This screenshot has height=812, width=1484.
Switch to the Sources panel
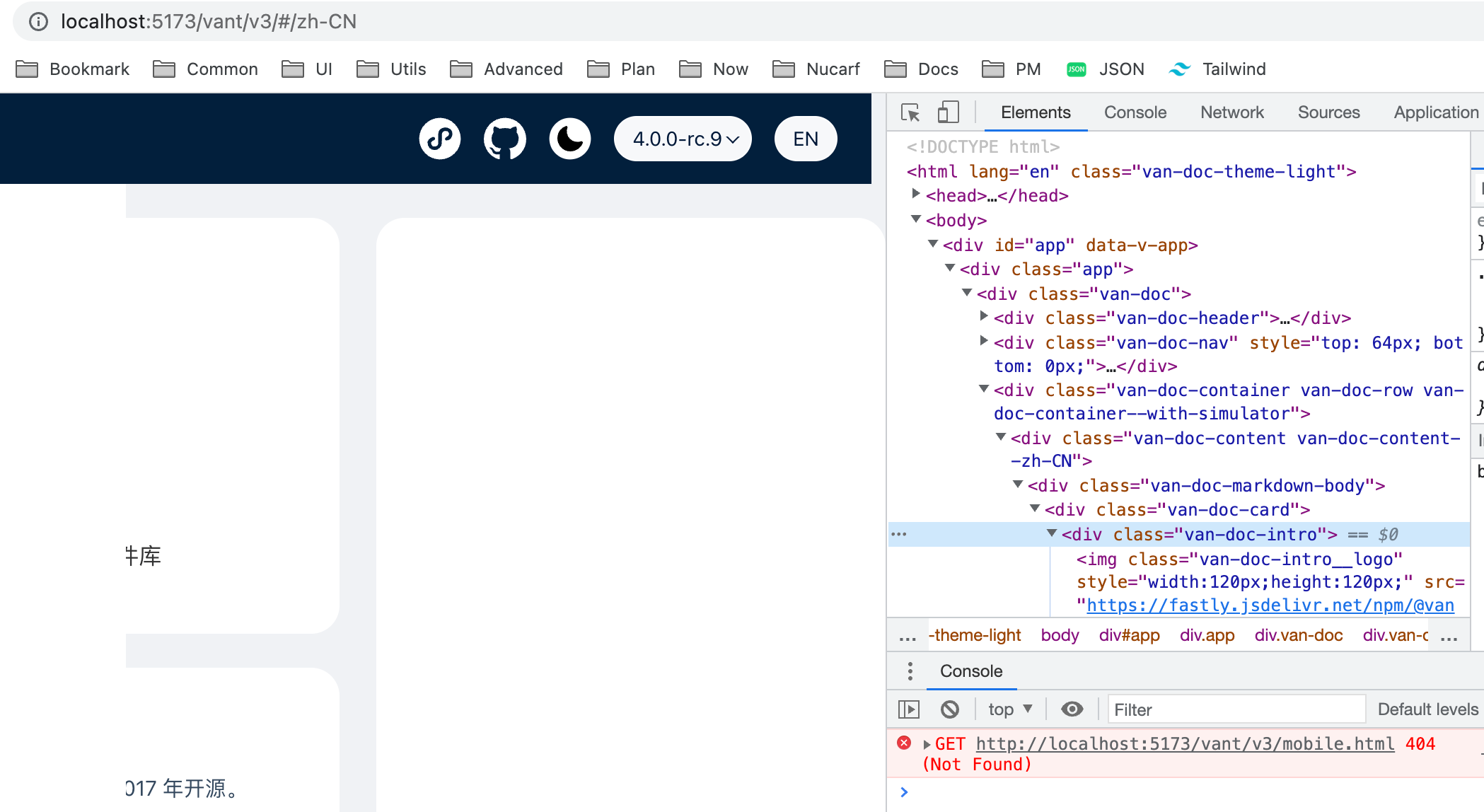tap(1328, 112)
